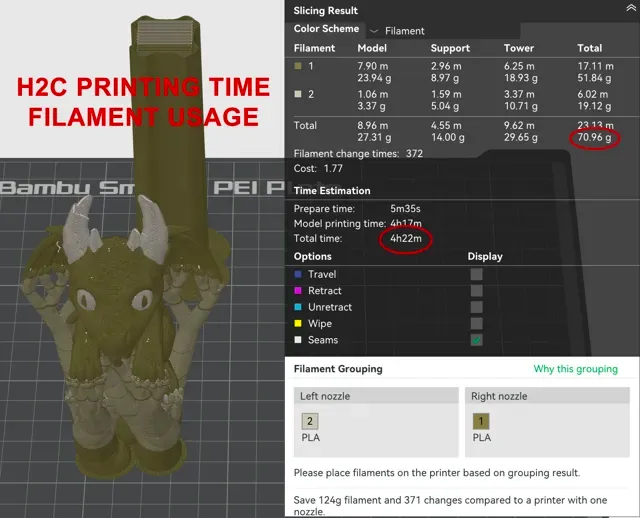Toggle Retract display checkbox
The image size is (640, 518).
click(x=476, y=291)
